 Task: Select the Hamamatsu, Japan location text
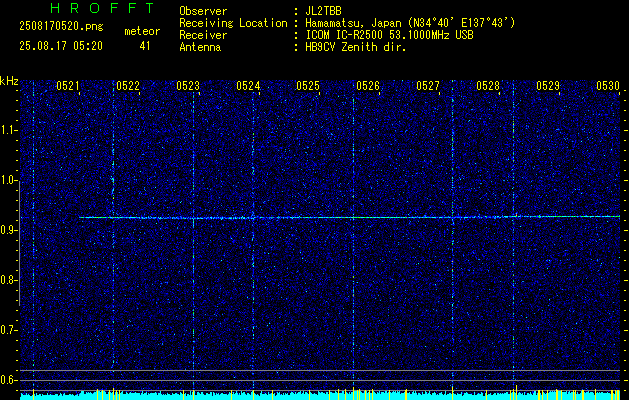tap(410, 23)
